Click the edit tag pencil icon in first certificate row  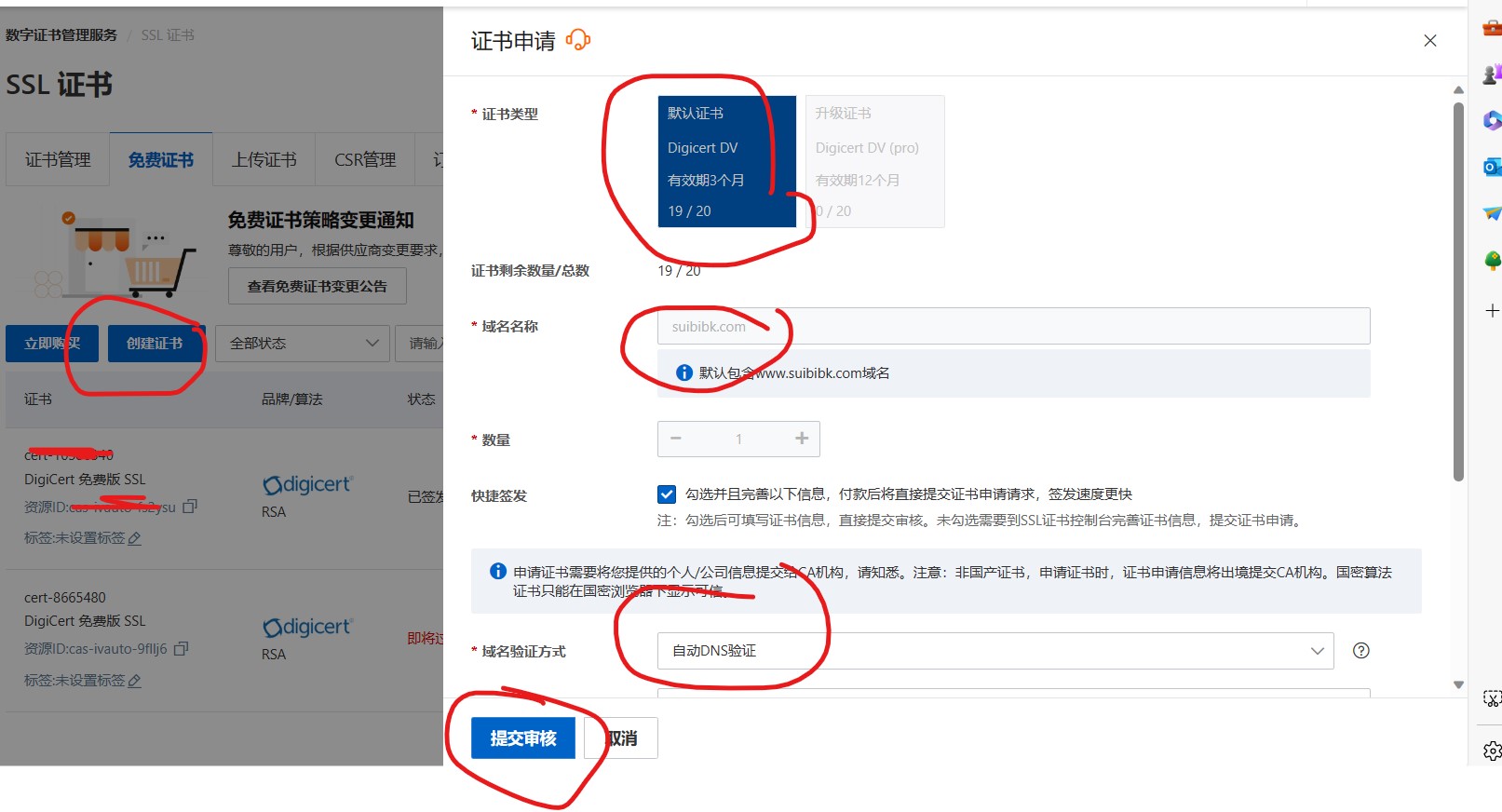(134, 538)
